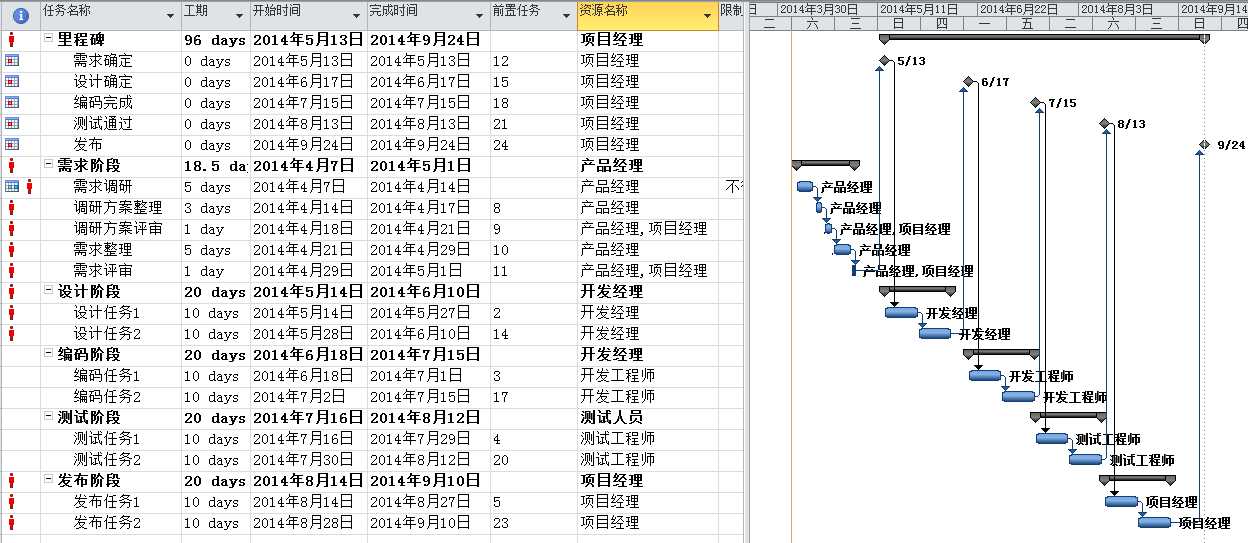
Task: Click the 设计任务2 Gantt bar
Action: pos(935,334)
